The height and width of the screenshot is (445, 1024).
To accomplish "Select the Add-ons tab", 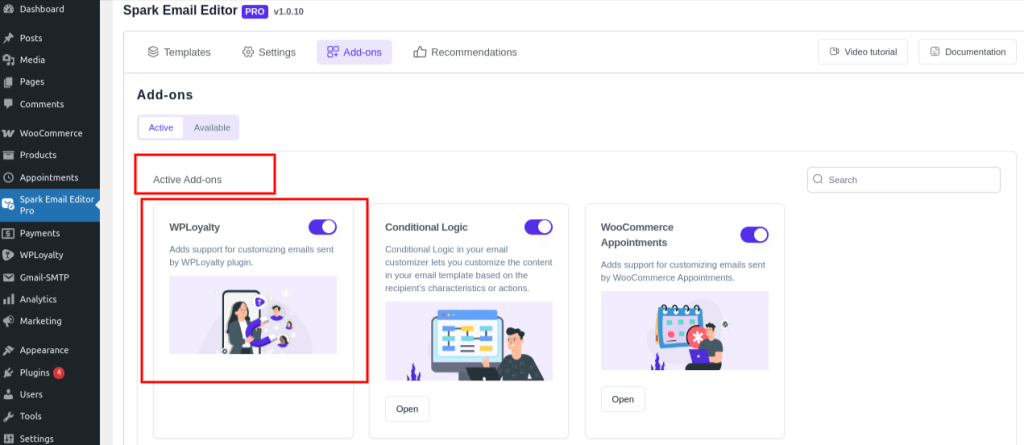I will 355,52.
